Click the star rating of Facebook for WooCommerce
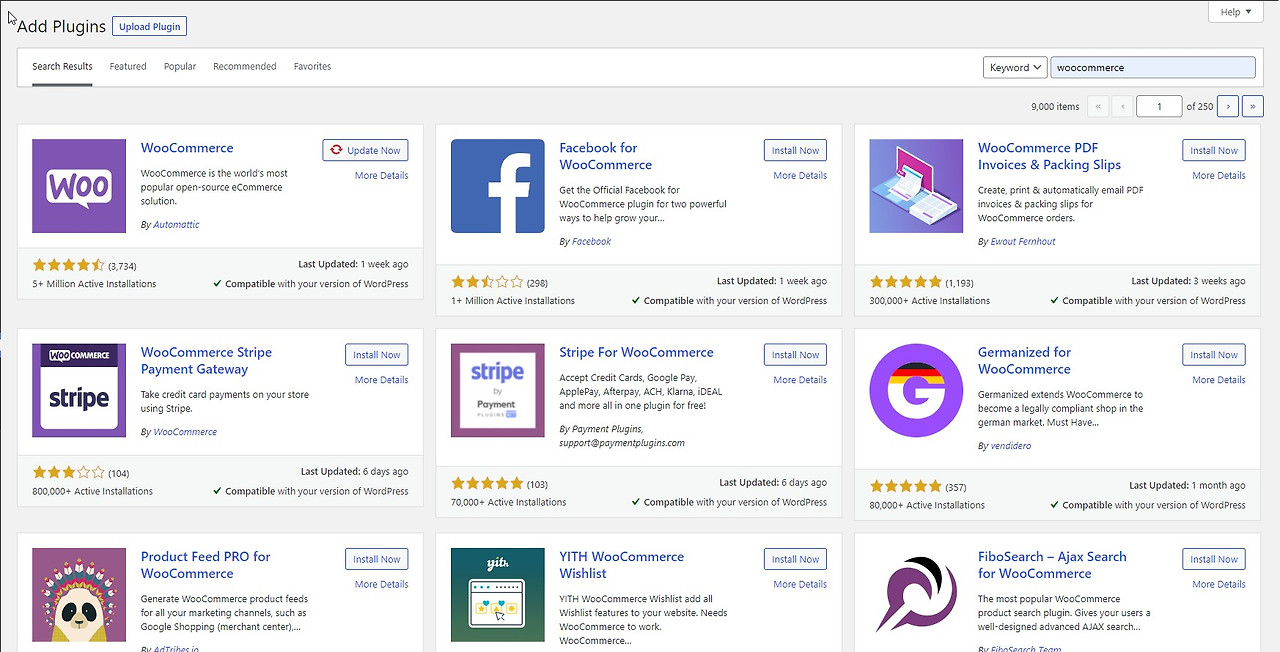1280x652 pixels. pyautogui.click(x=487, y=282)
